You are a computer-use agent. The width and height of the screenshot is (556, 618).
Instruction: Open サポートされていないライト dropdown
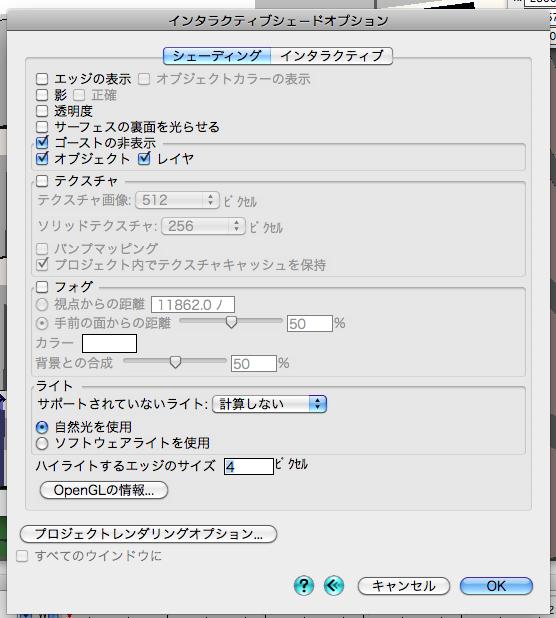pyautogui.click(x=270, y=404)
